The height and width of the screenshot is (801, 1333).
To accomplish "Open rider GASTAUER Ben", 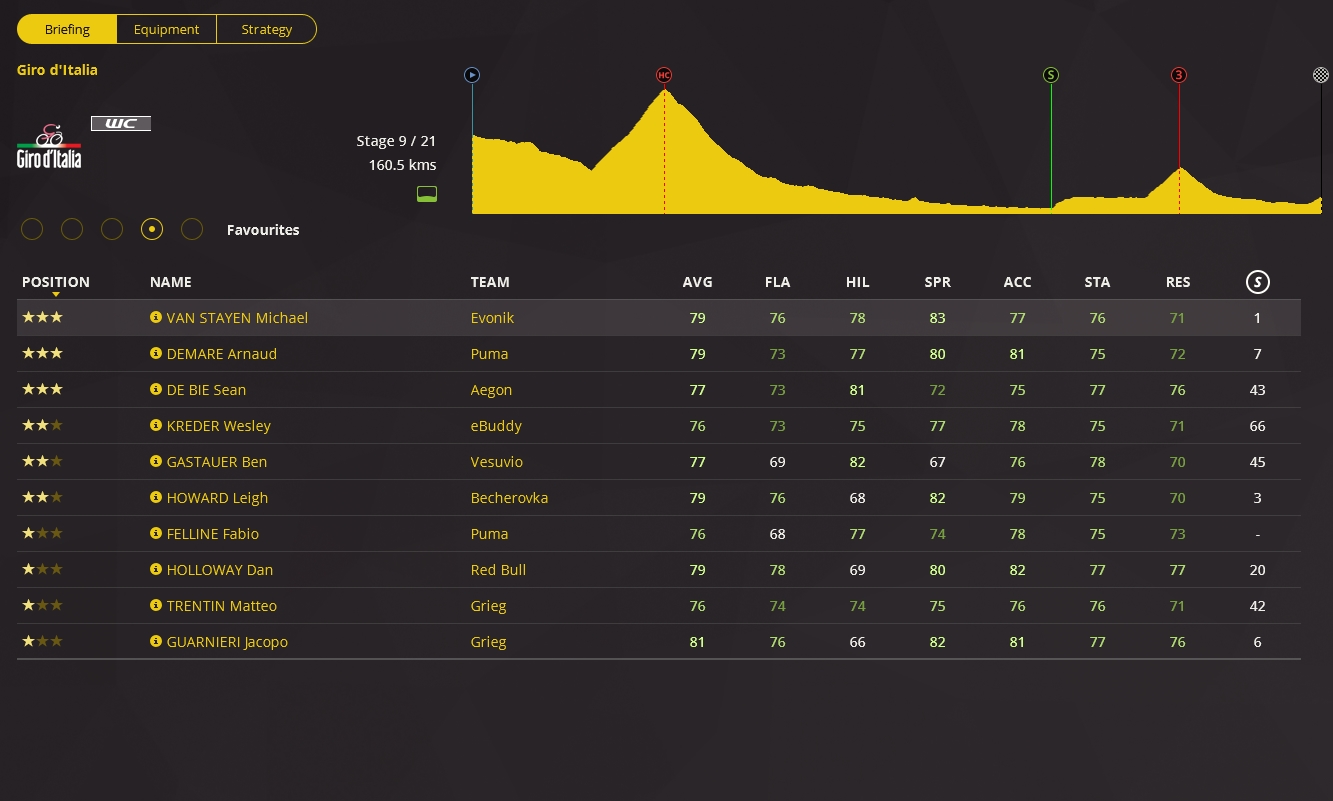I will click(x=217, y=462).
